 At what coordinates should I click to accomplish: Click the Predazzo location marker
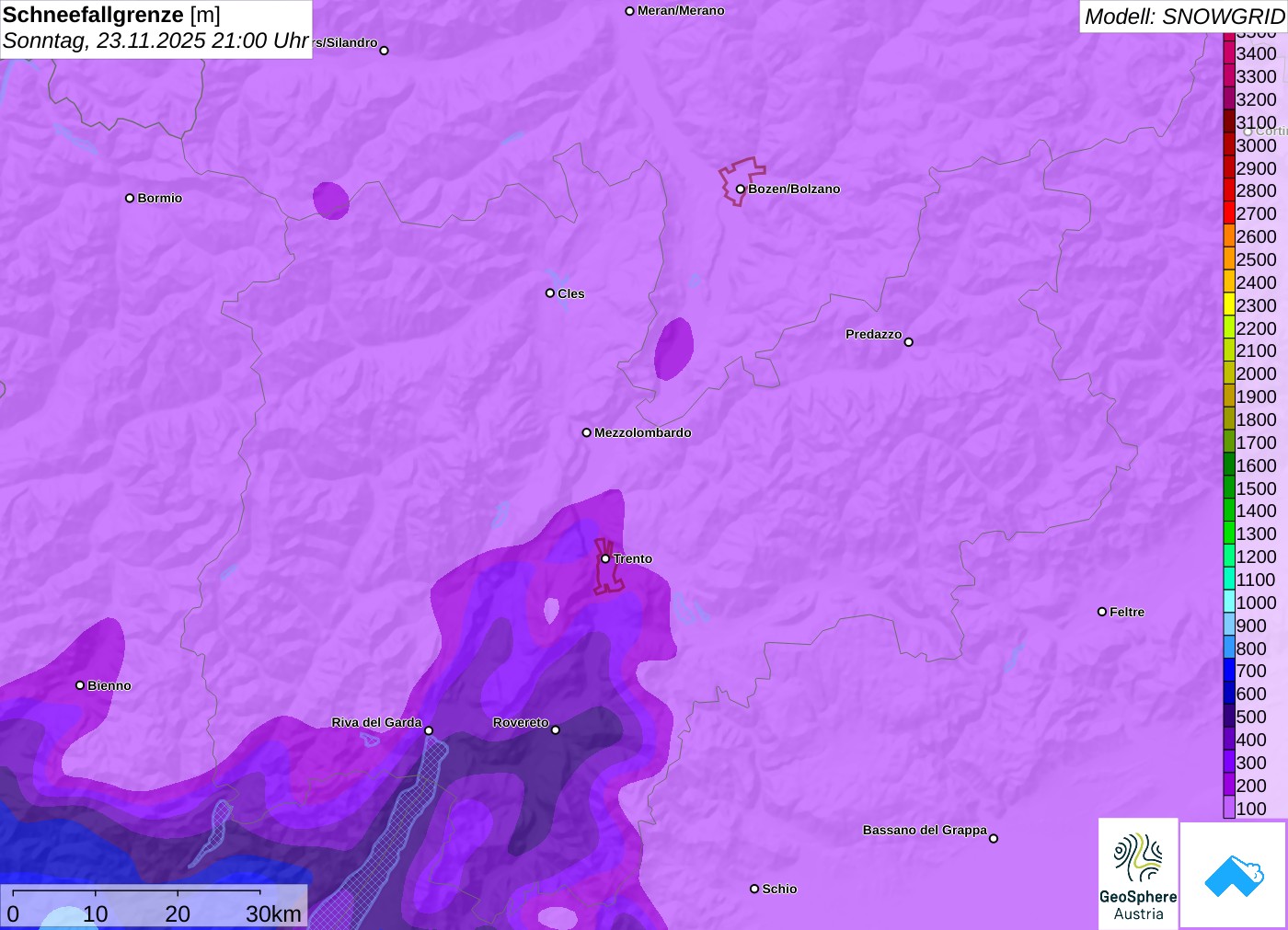pyautogui.click(x=909, y=342)
